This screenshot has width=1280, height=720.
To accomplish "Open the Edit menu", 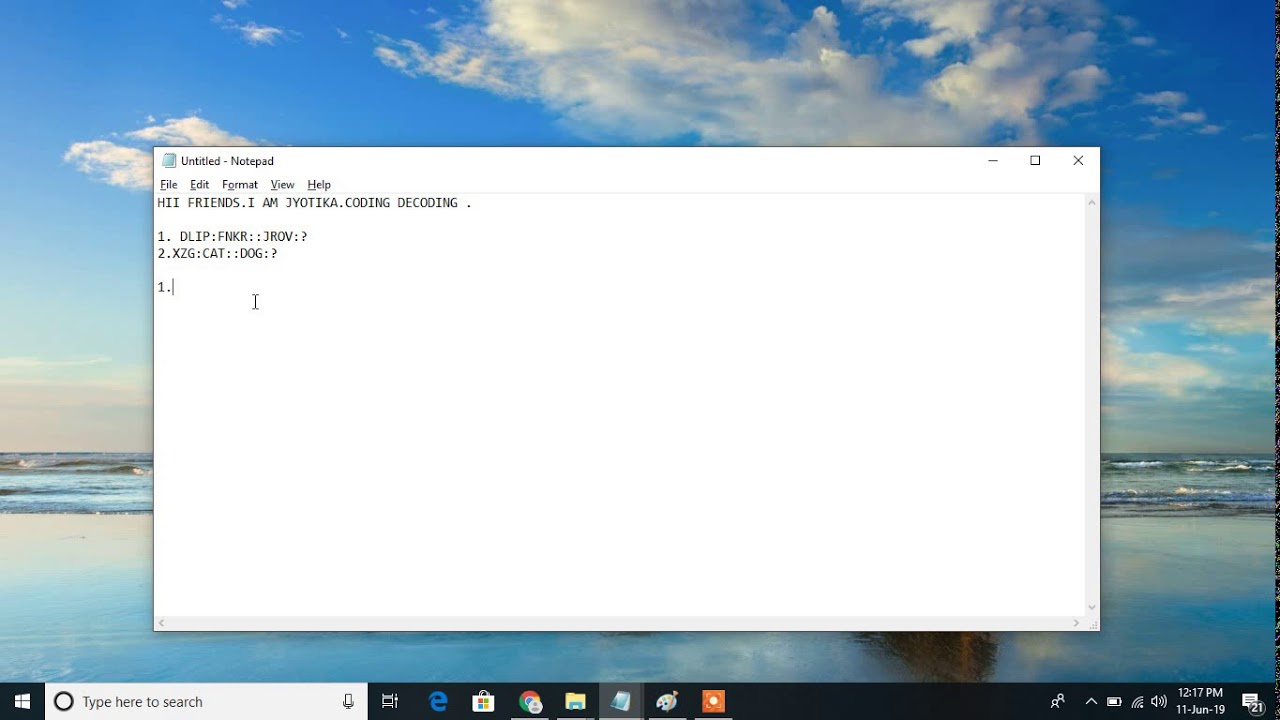I will (x=199, y=185).
